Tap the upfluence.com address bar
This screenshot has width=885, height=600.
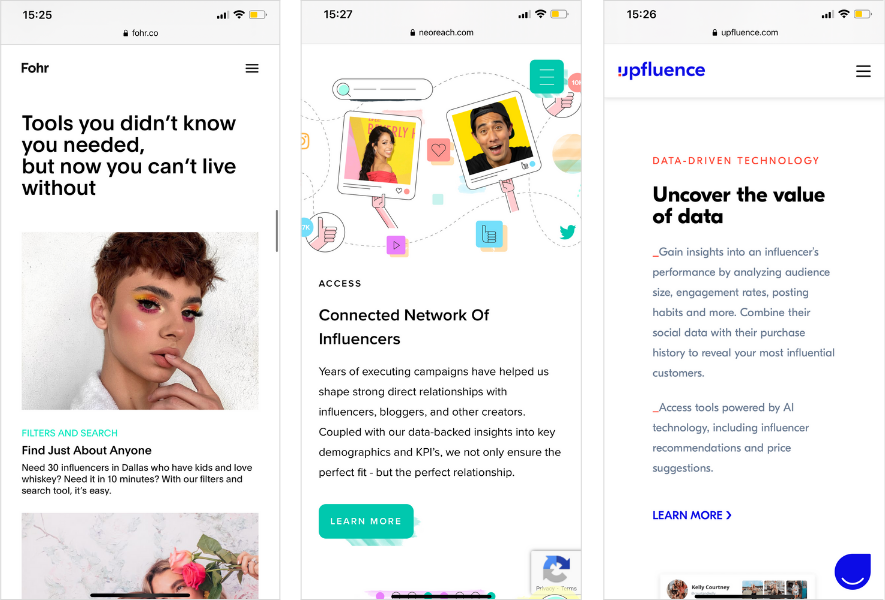pos(744,33)
